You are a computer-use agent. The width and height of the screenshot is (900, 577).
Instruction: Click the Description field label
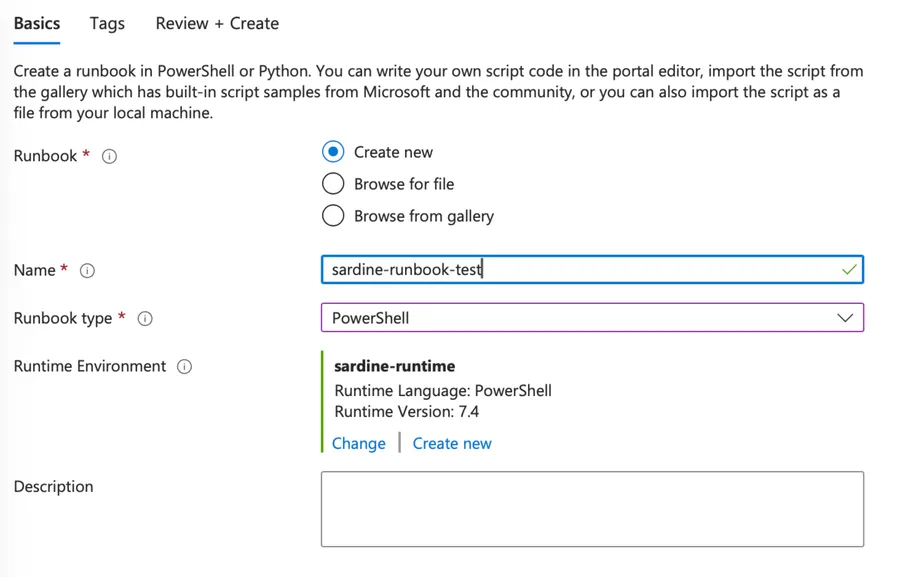(x=53, y=487)
